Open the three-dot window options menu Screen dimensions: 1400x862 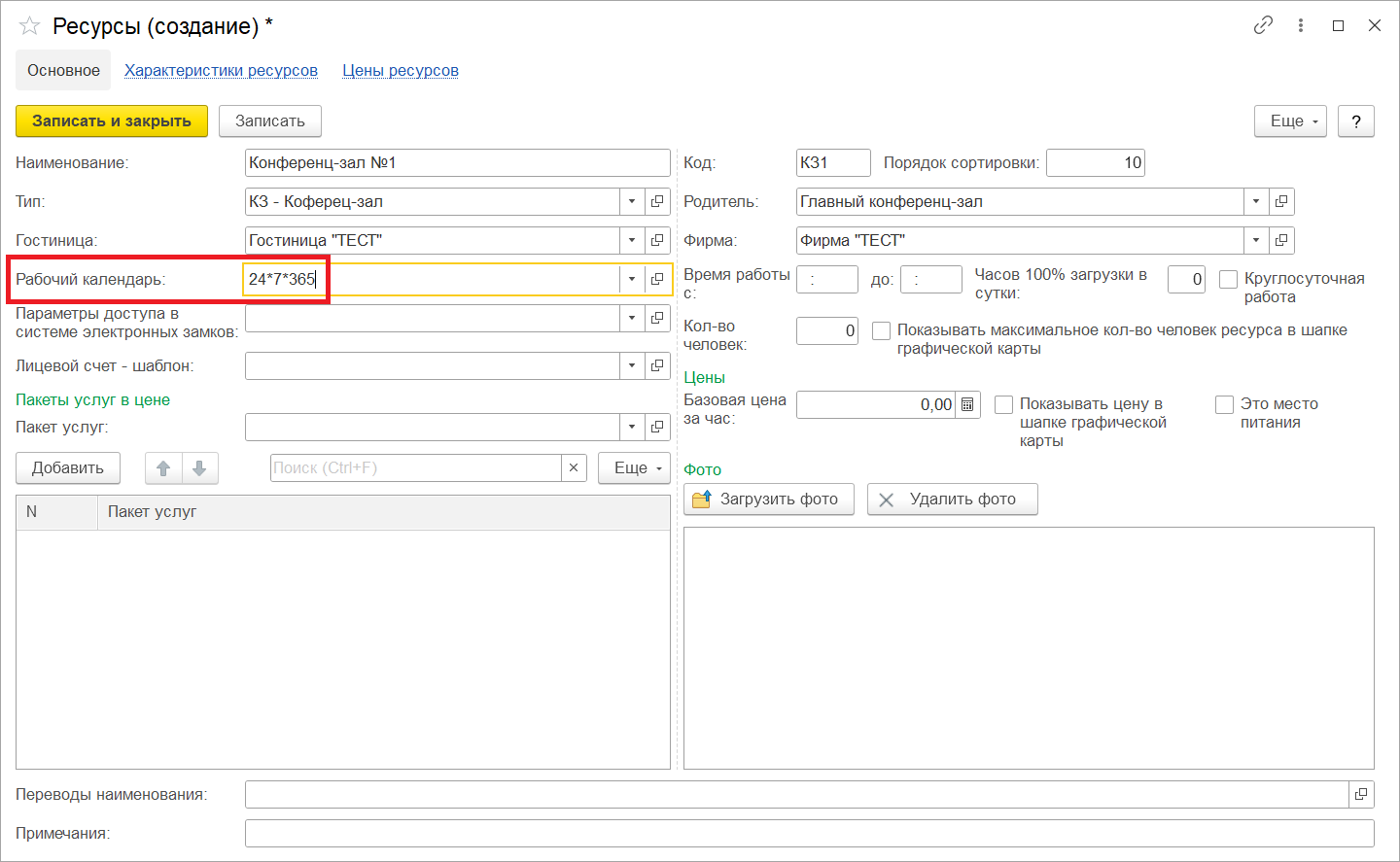point(1301,25)
